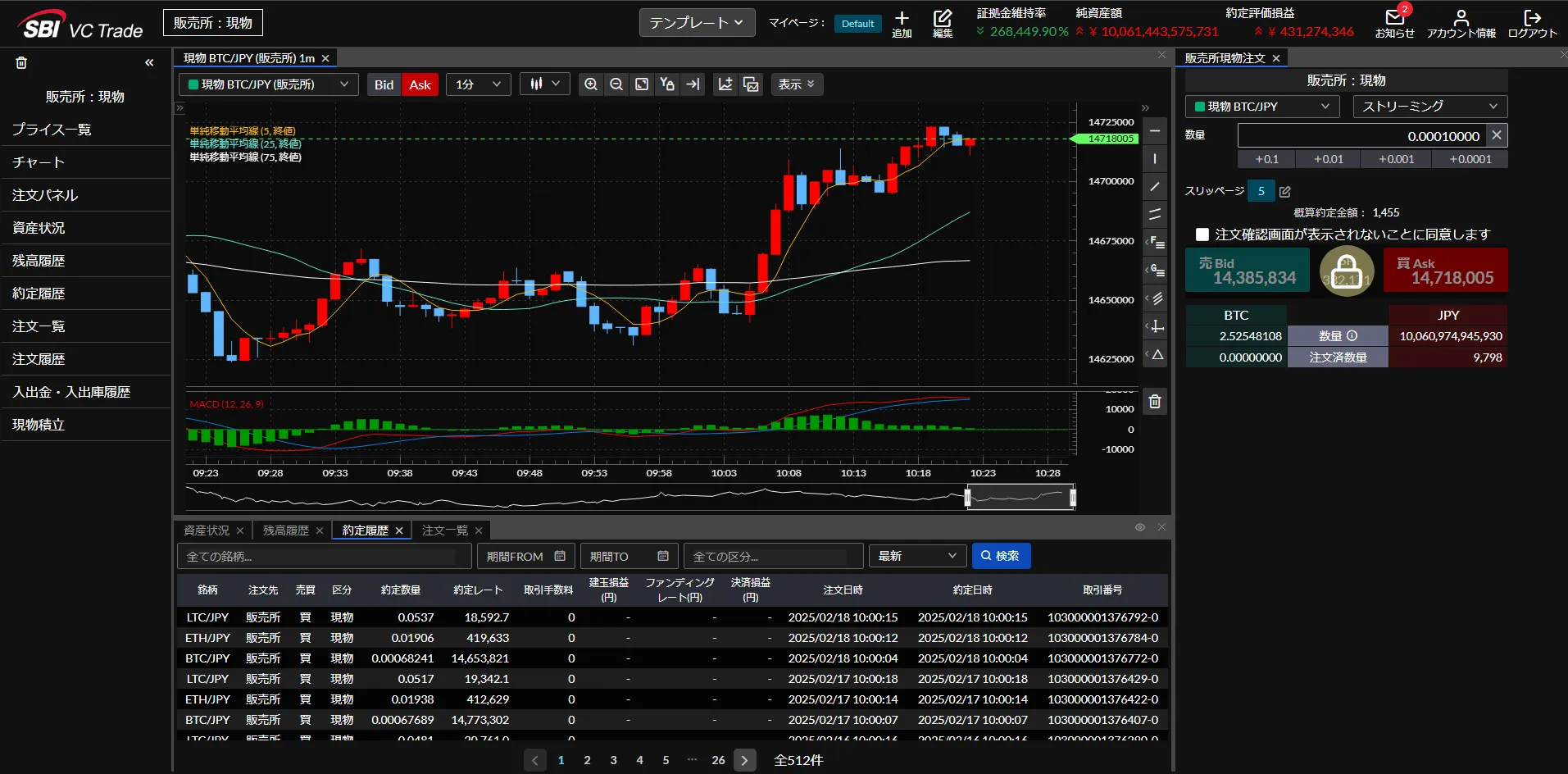Select the trend line drawing tool
The width and height of the screenshot is (1568, 774).
click(x=1155, y=187)
